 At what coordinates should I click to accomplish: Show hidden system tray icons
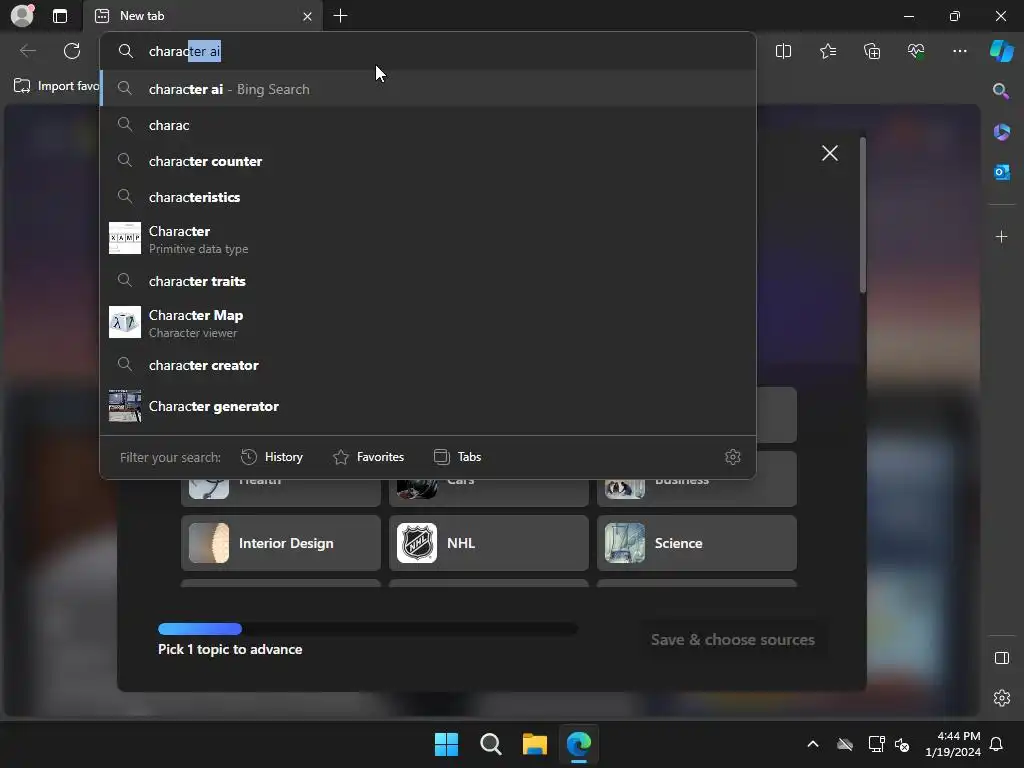coord(812,744)
